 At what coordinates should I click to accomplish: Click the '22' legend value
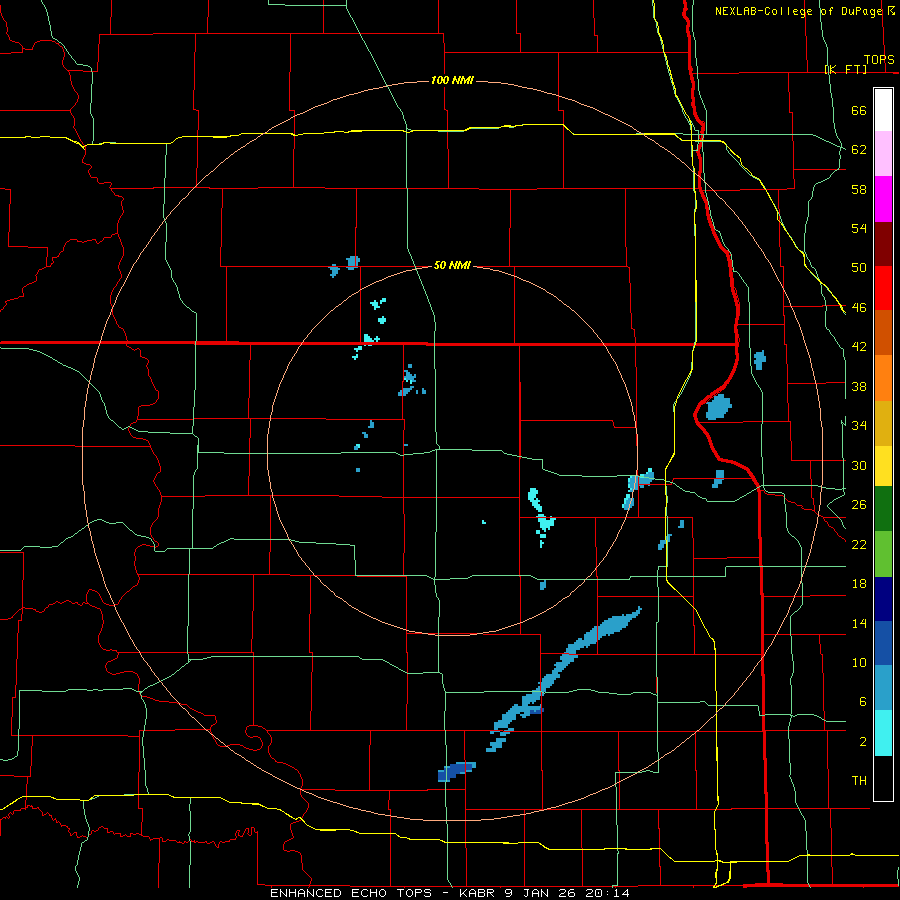click(x=859, y=544)
